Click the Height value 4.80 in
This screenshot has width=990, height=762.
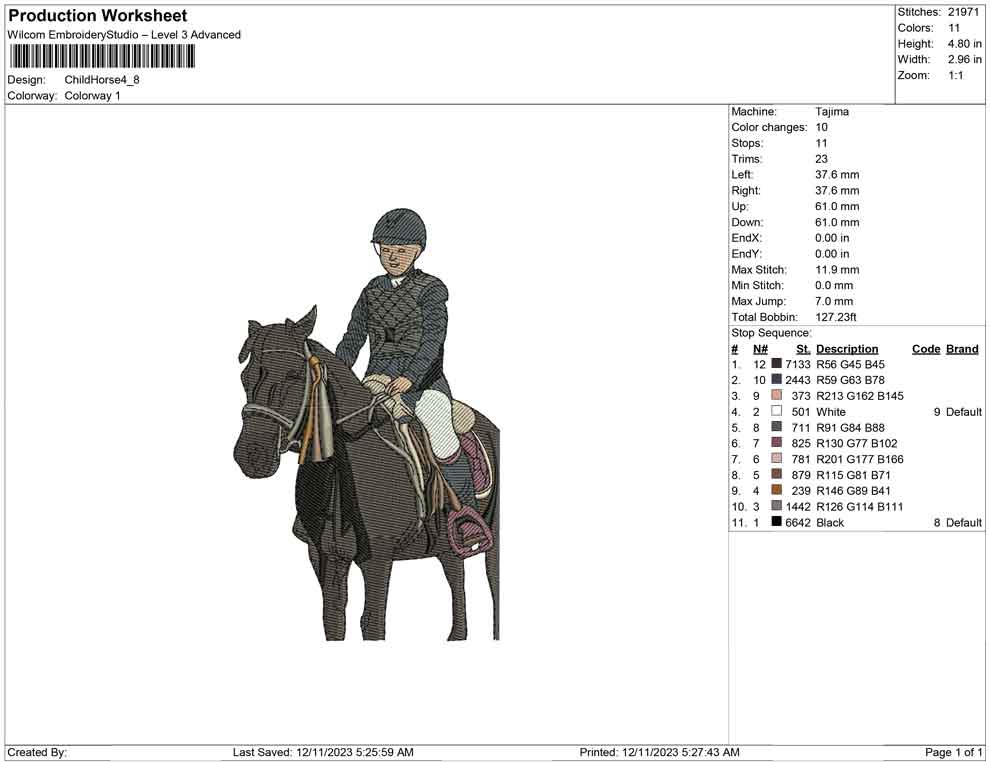[964, 44]
